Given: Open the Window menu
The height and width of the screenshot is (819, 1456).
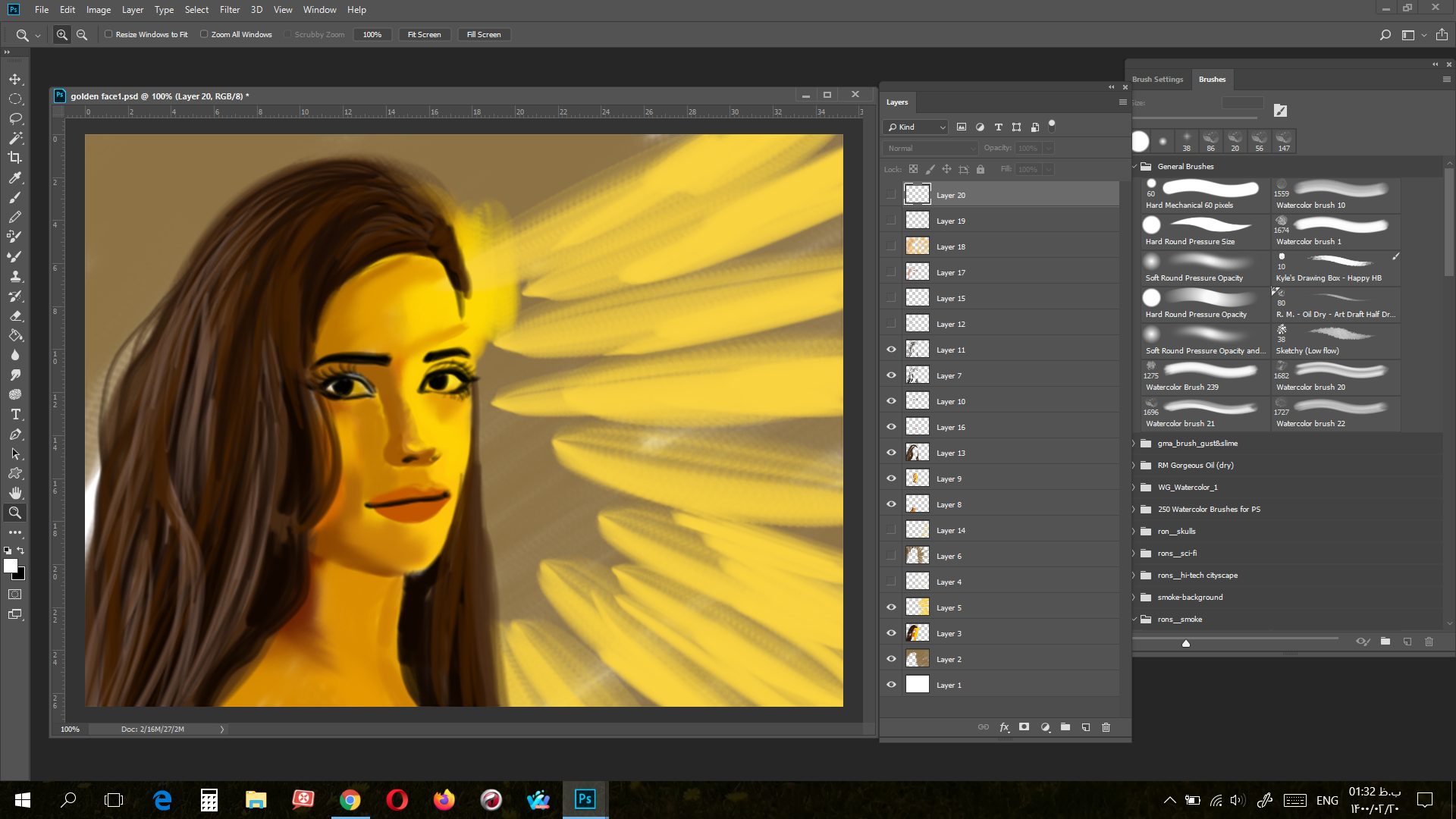Looking at the screenshot, I should [x=319, y=10].
